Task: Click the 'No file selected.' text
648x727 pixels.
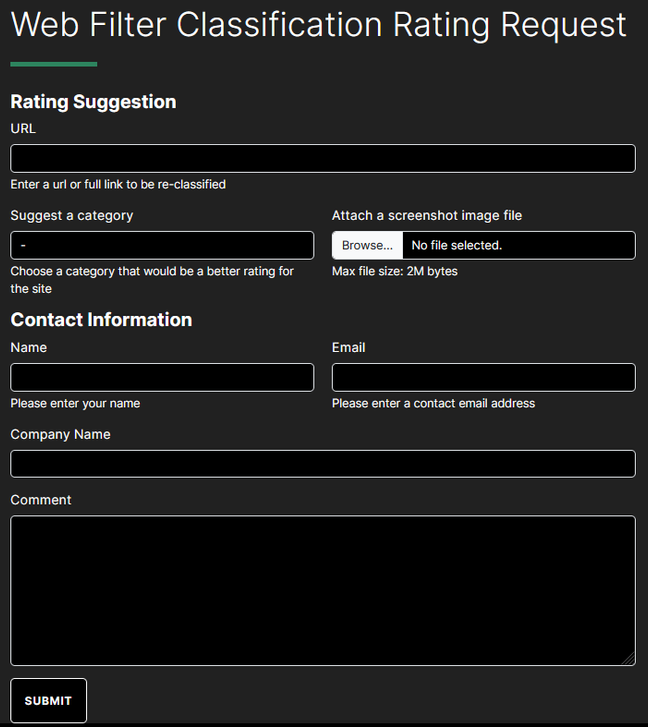Action: coord(457,245)
